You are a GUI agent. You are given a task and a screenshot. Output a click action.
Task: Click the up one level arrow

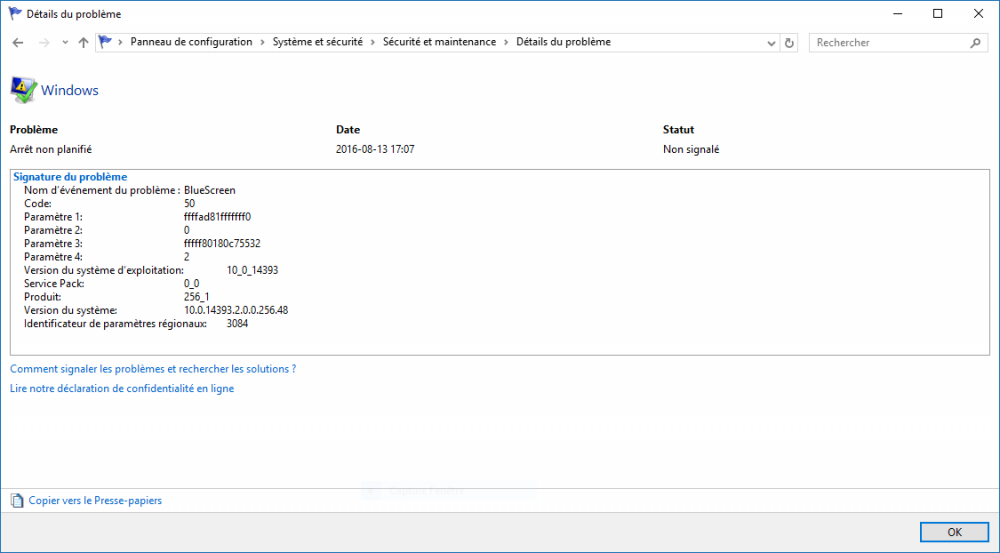(83, 43)
